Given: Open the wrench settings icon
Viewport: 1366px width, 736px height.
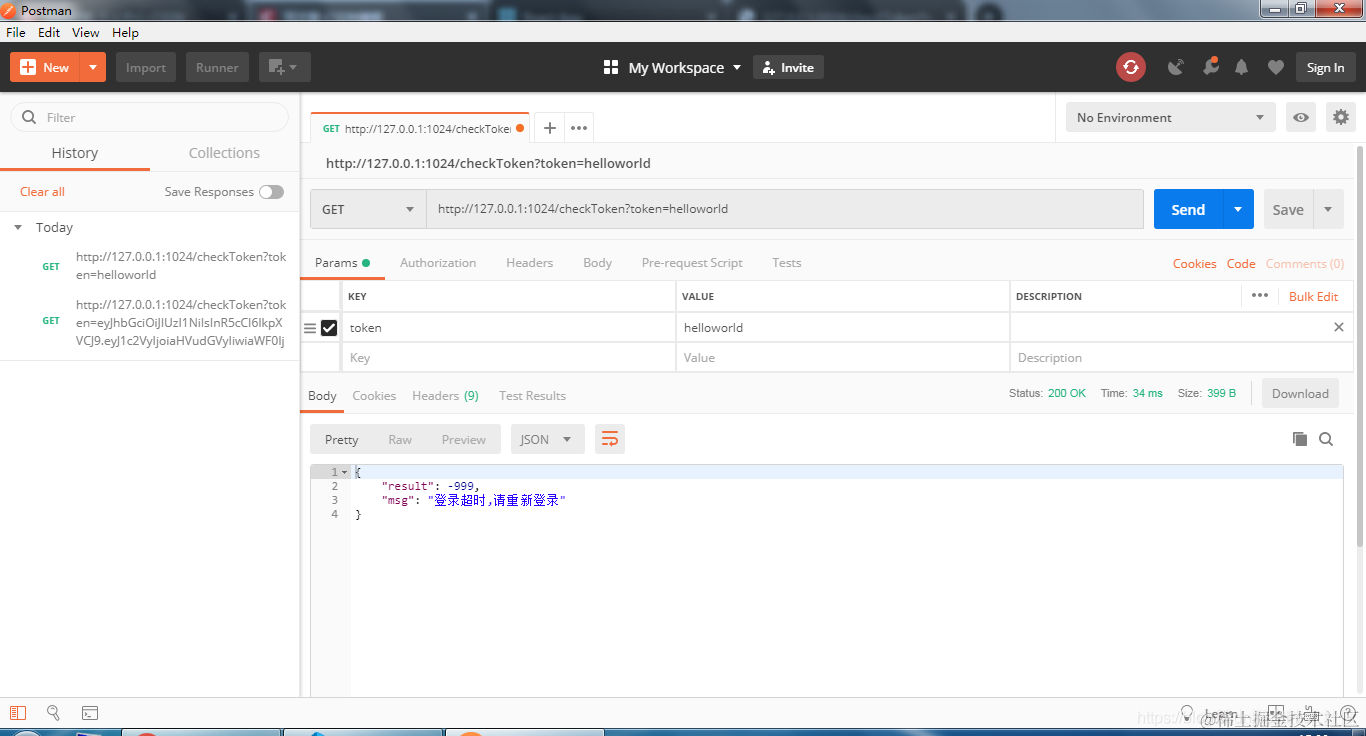Looking at the screenshot, I should coord(1210,66).
